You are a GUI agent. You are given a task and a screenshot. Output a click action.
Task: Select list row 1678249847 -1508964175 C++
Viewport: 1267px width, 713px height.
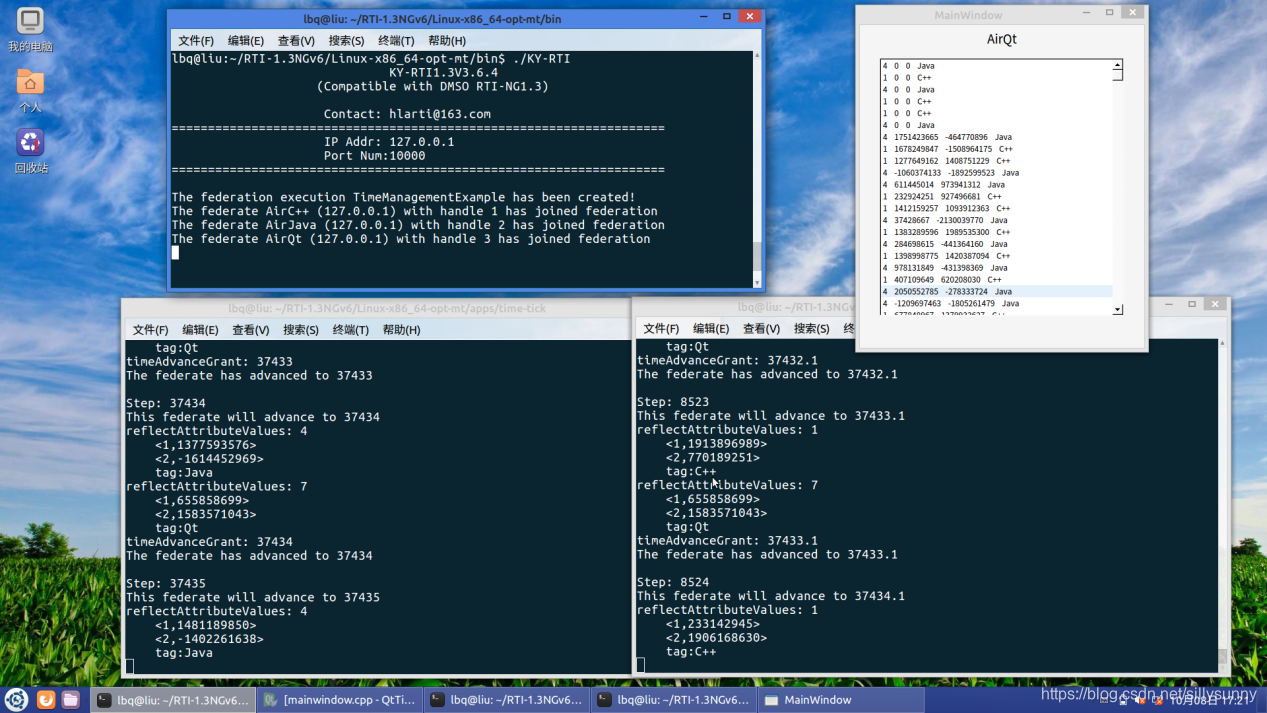tap(996, 149)
